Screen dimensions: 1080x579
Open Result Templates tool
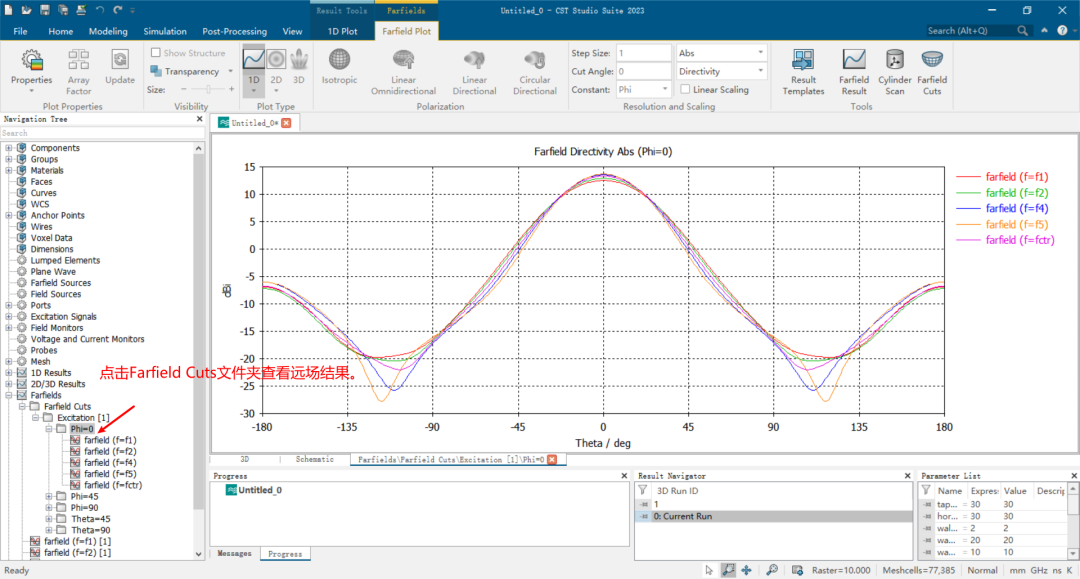803,71
